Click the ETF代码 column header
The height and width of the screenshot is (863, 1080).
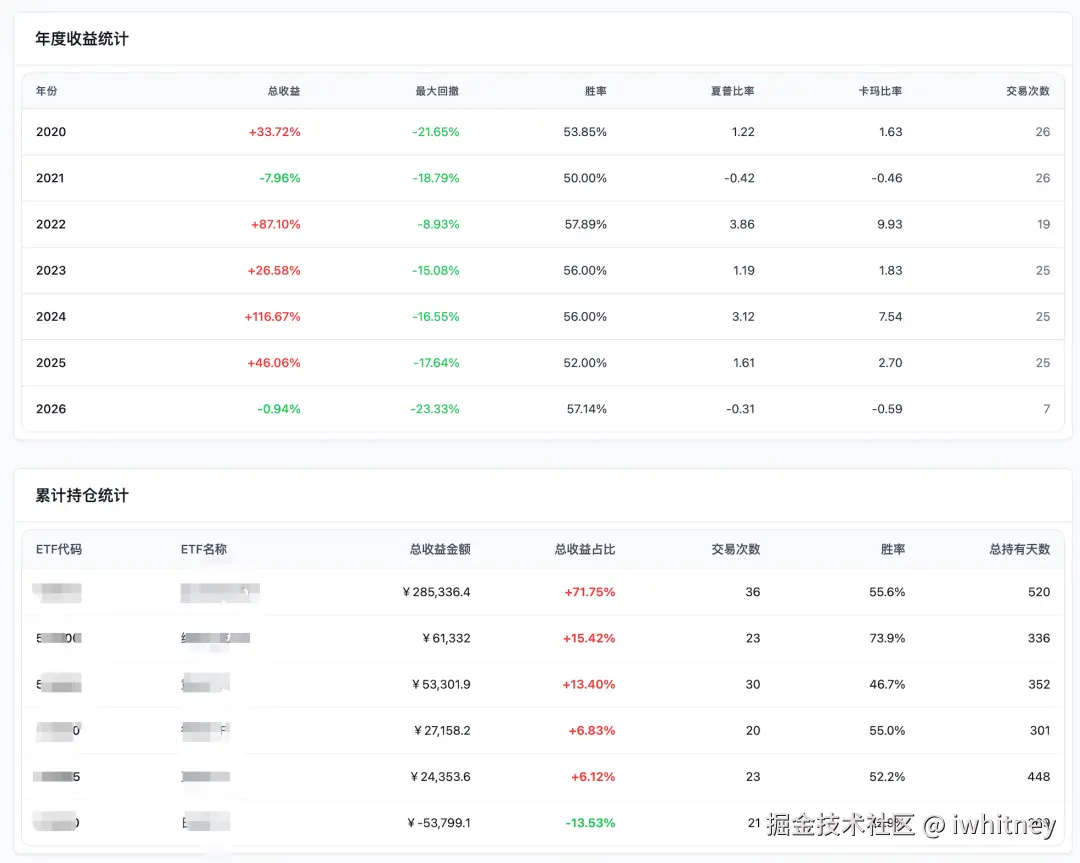[x=59, y=549]
